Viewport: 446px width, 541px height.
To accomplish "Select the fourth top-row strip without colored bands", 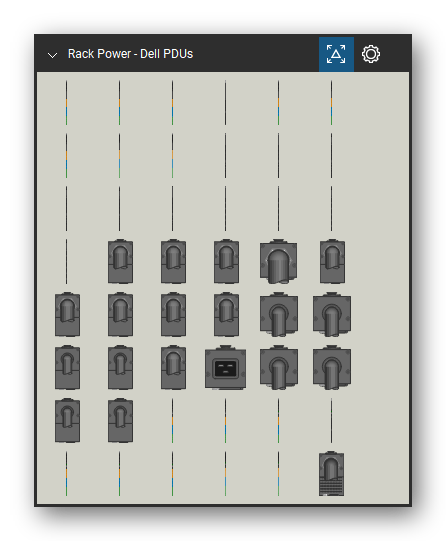I will 226,103.
